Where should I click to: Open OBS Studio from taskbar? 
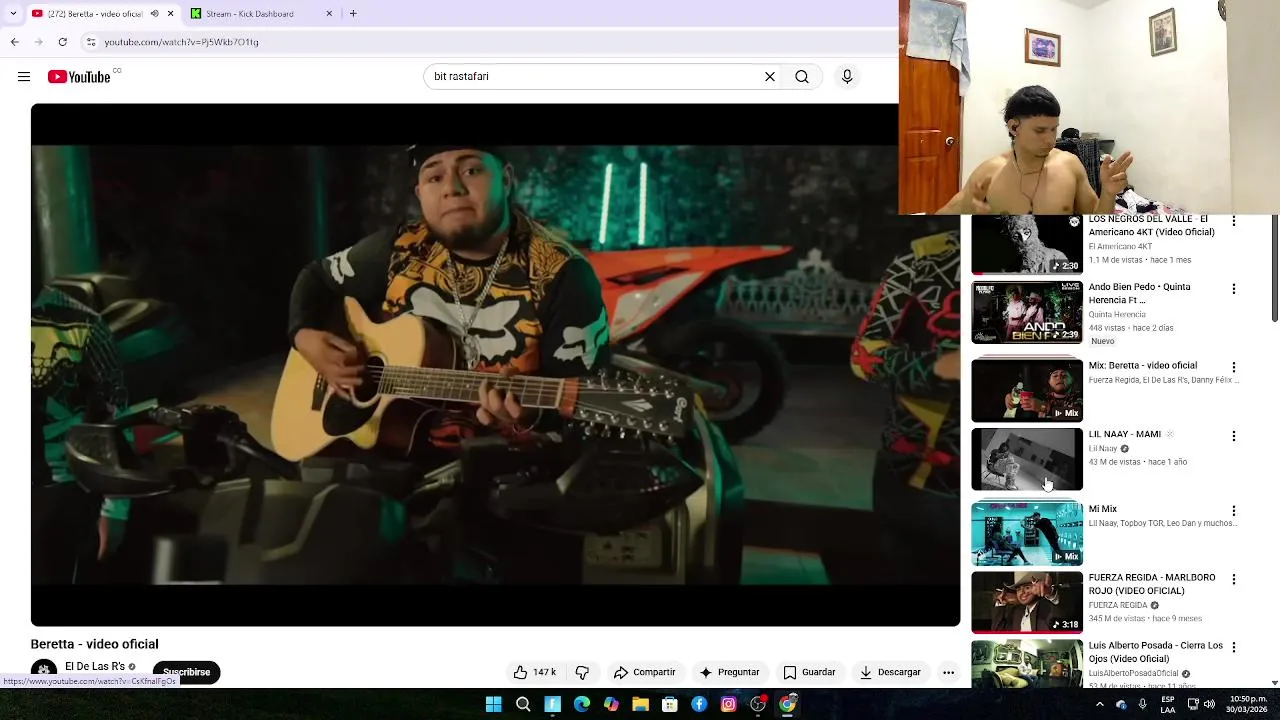[758, 705]
